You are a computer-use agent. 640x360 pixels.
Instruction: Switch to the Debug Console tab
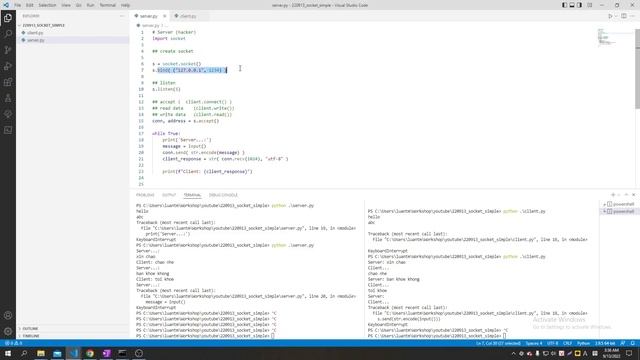click(223, 195)
